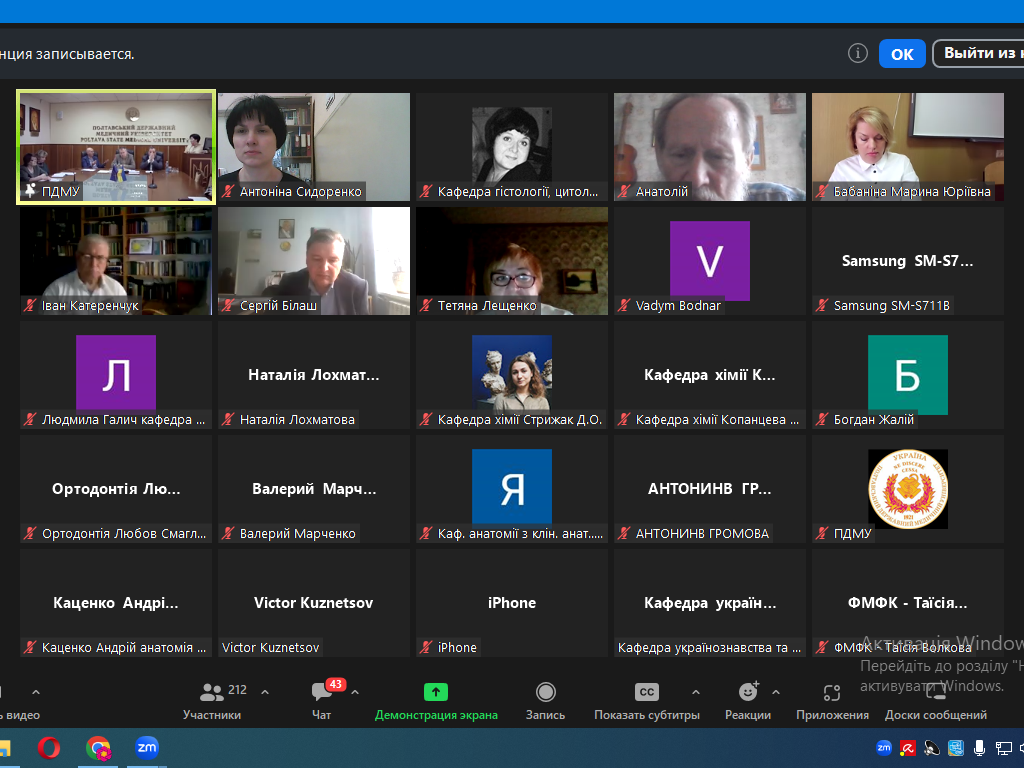Image resolution: width=1024 pixels, height=768 pixels.
Task: Open the microphone tray icon
Action: pos(980,748)
